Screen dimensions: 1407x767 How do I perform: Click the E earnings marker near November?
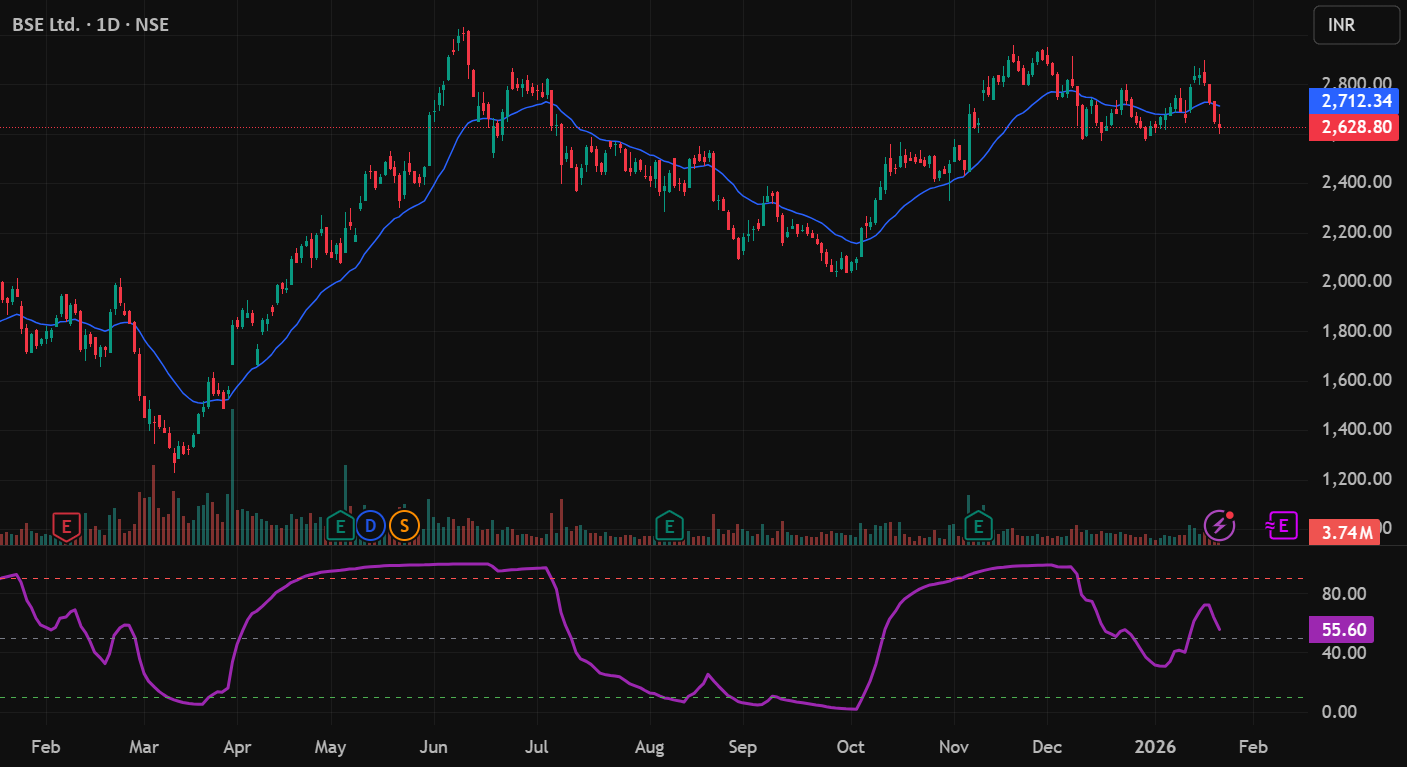(x=977, y=525)
